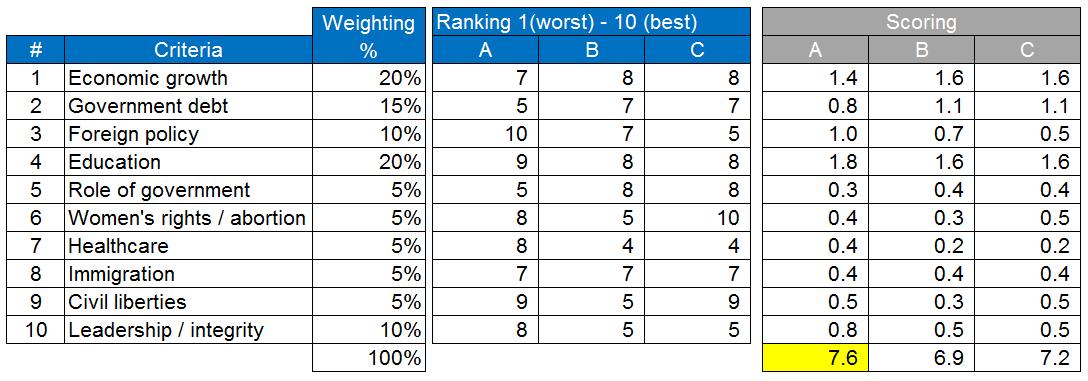Screen dimensions: 1088x381
Task: Select the Civil liberties criteria cell
Action: tap(188, 302)
